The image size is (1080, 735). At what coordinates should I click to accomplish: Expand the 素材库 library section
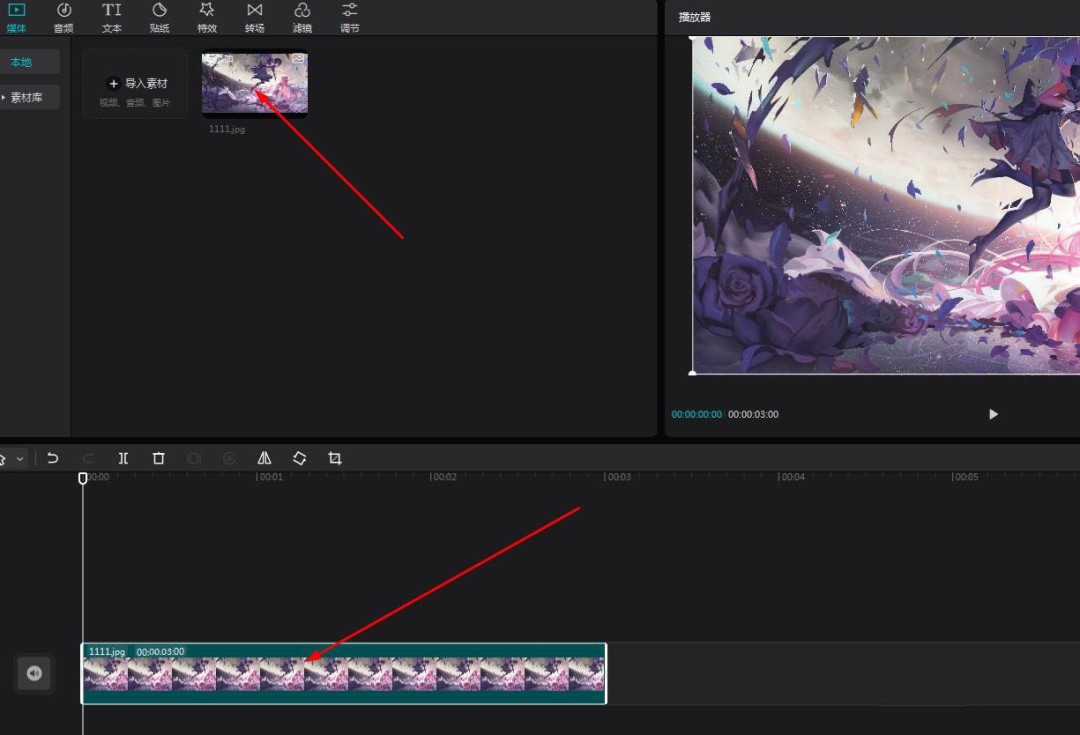point(26,98)
